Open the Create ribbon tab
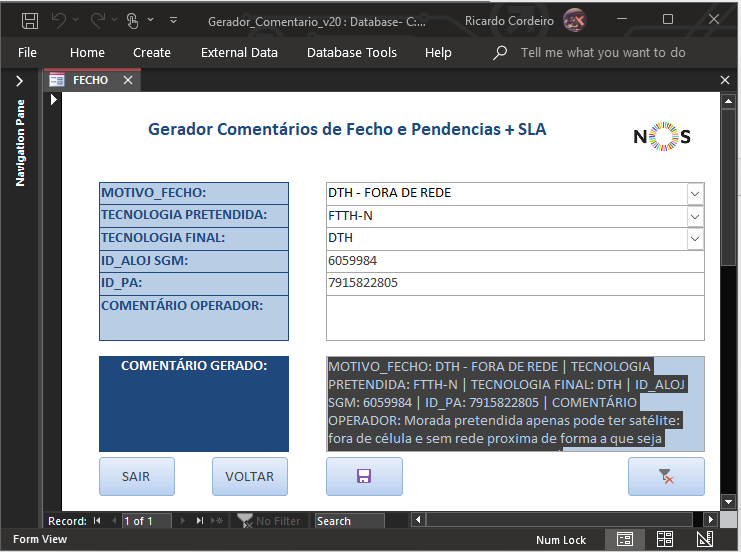Viewport: 741px width, 552px height. (152, 52)
